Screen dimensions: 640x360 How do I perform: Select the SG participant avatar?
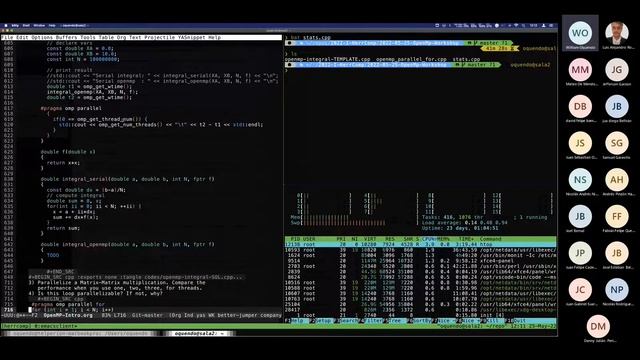[x=616, y=143]
